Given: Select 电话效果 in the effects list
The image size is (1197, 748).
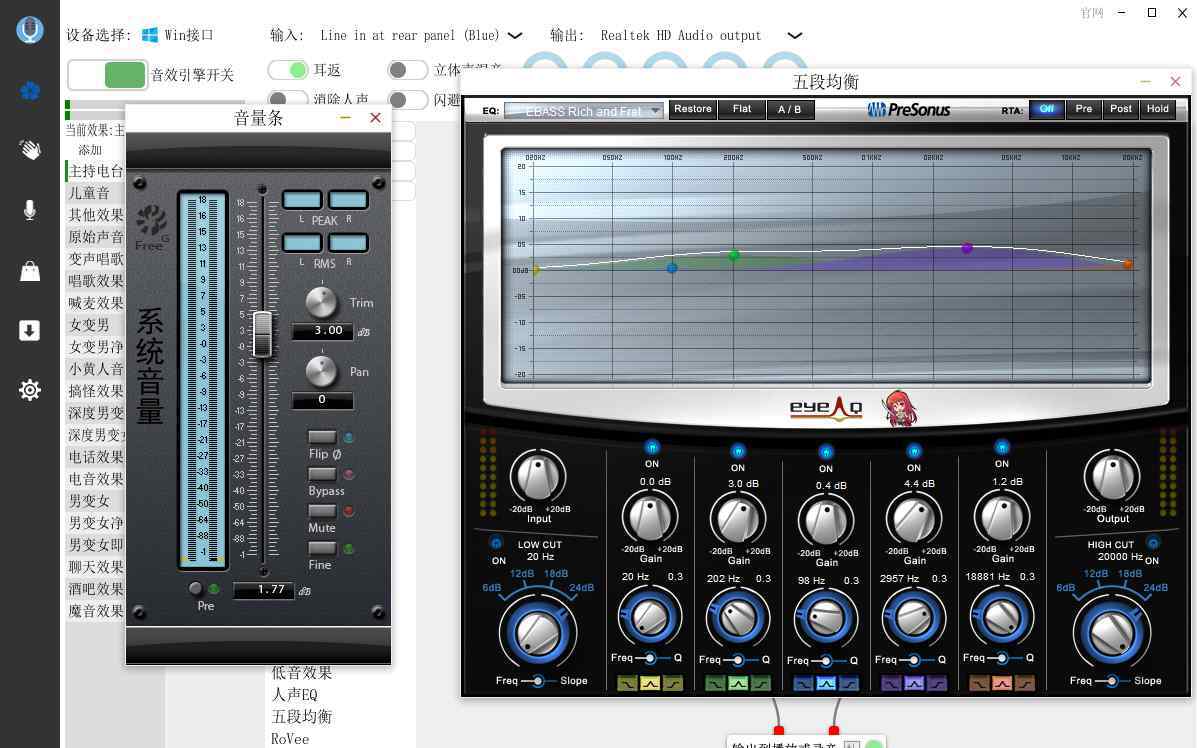Looking at the screenshot, I should pyautogui.click(x=95, y=457).
